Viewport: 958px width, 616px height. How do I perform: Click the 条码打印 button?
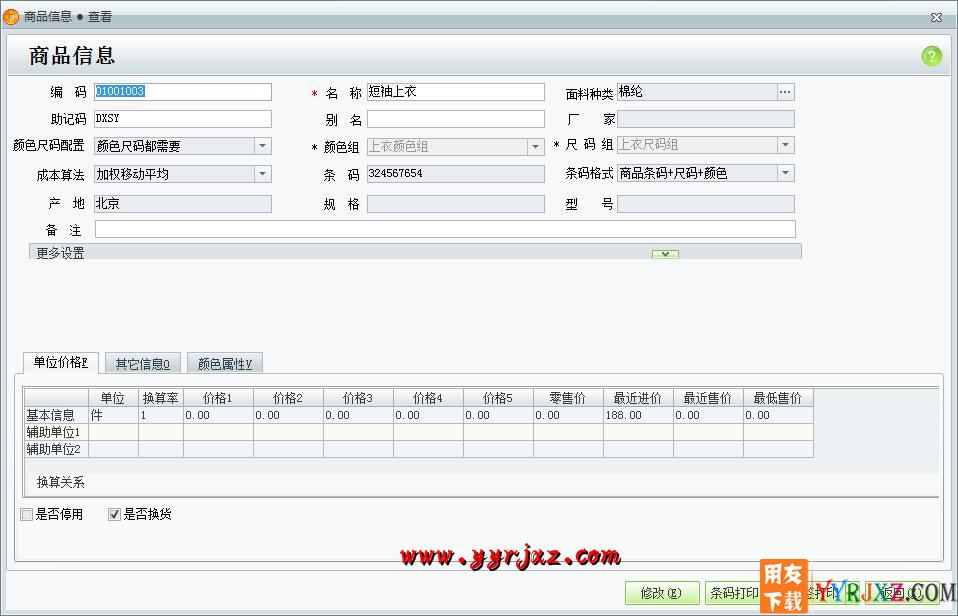(733, 593)
